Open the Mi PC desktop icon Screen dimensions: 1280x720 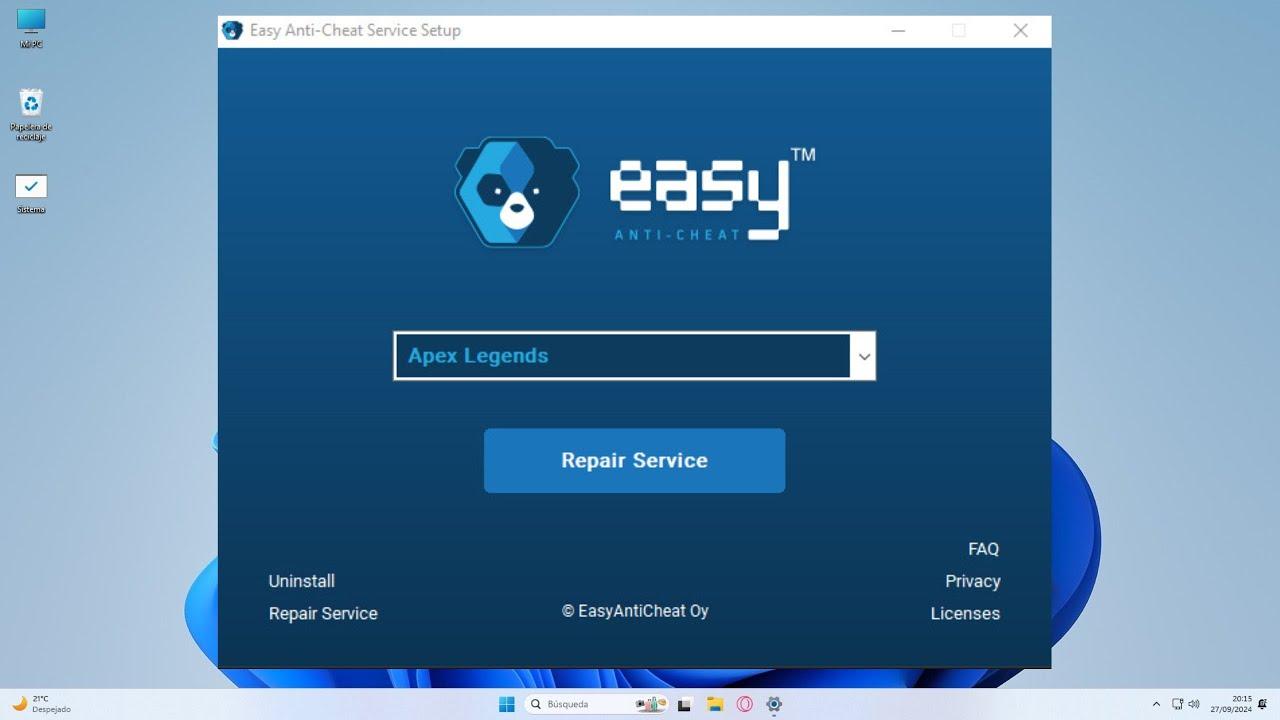[31, 27]
